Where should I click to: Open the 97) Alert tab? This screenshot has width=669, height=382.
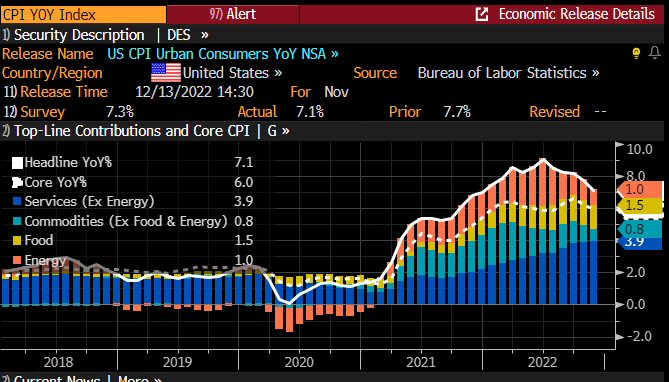pyautogui.click(x=233, y=14)
